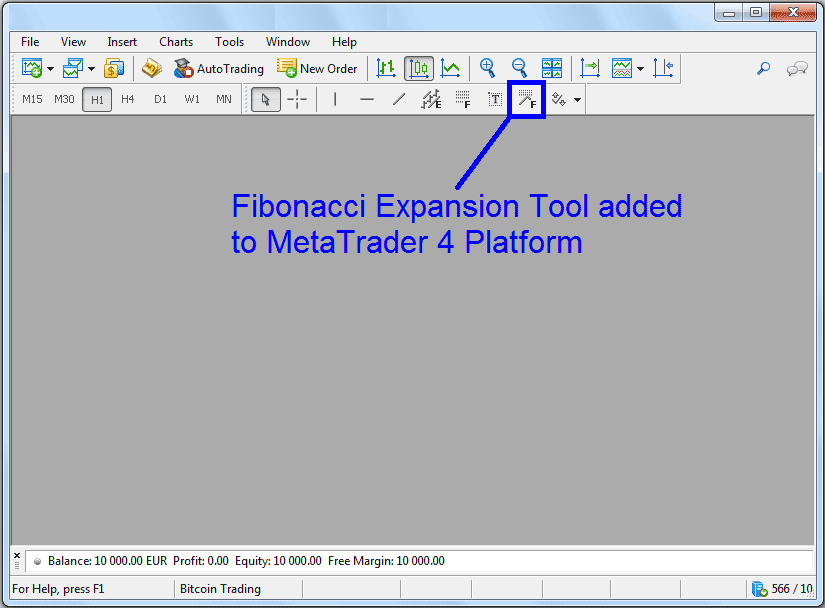Click the New Order button
The height and width of the screenshot is (608, 825).
coord(317,68)
